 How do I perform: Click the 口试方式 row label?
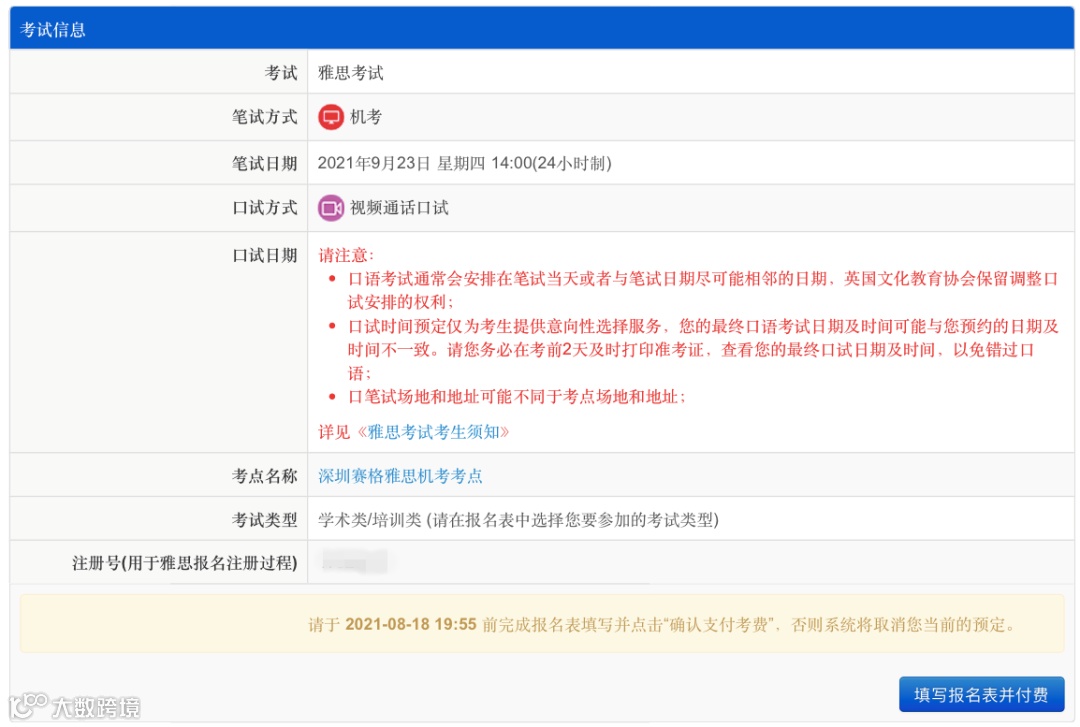pos(264,208)
